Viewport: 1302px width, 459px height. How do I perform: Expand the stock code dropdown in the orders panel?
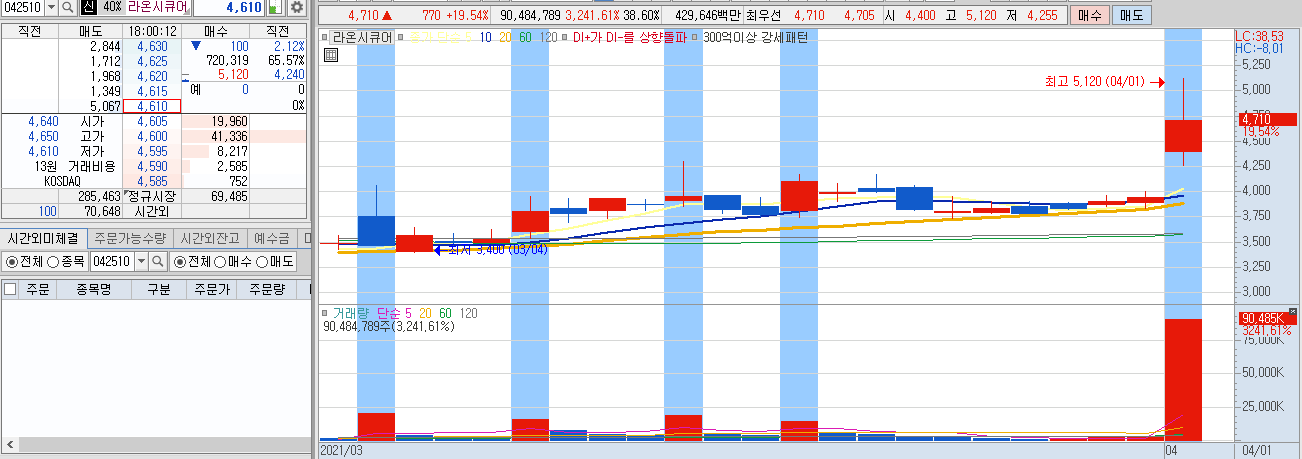tap(142, 261)
